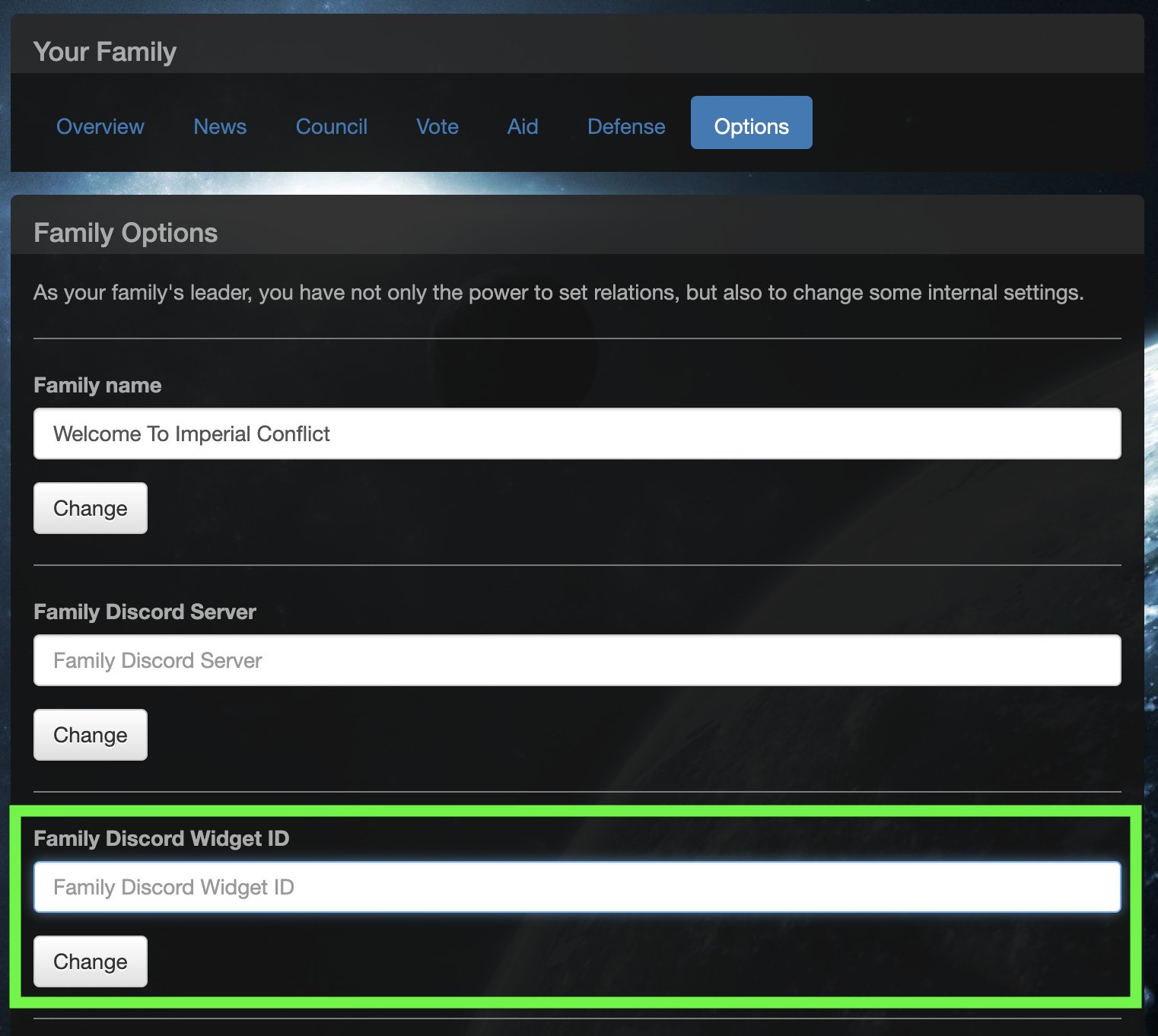Click Change under Family Discord Server
This screenshot has width=1158, height=1036.
pos(91,735)
